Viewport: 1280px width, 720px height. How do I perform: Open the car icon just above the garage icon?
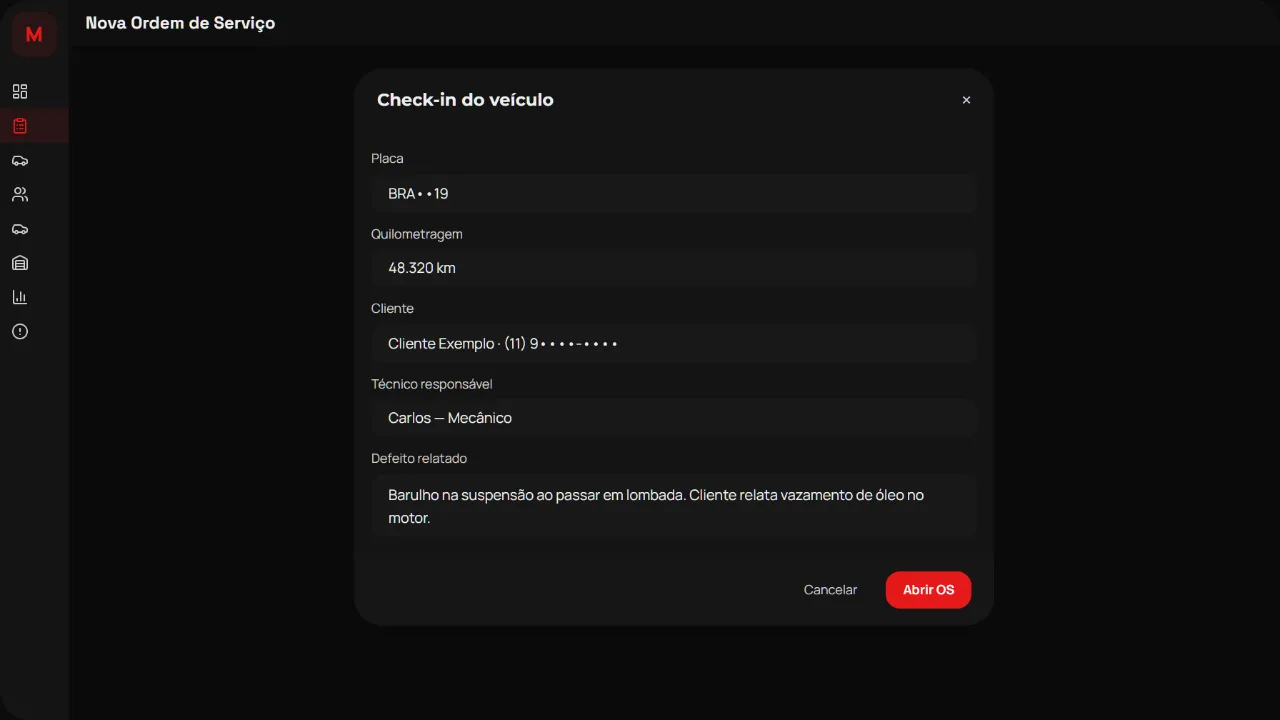click(x=20, y=229)
